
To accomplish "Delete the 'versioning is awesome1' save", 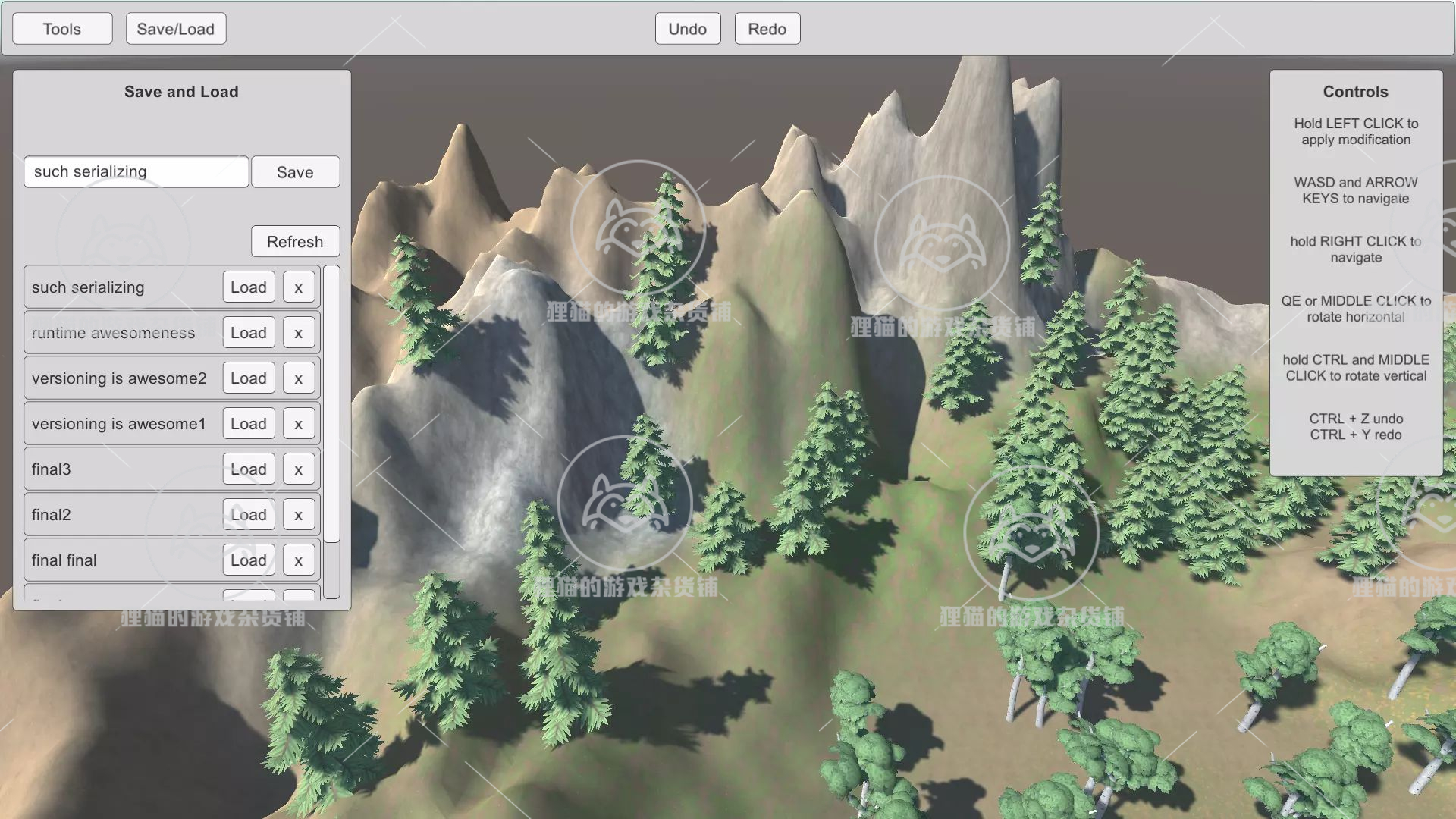I will coord(299,424).
